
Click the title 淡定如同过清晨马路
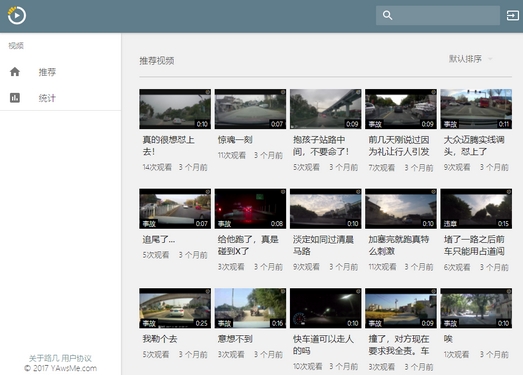click(323, 245)
